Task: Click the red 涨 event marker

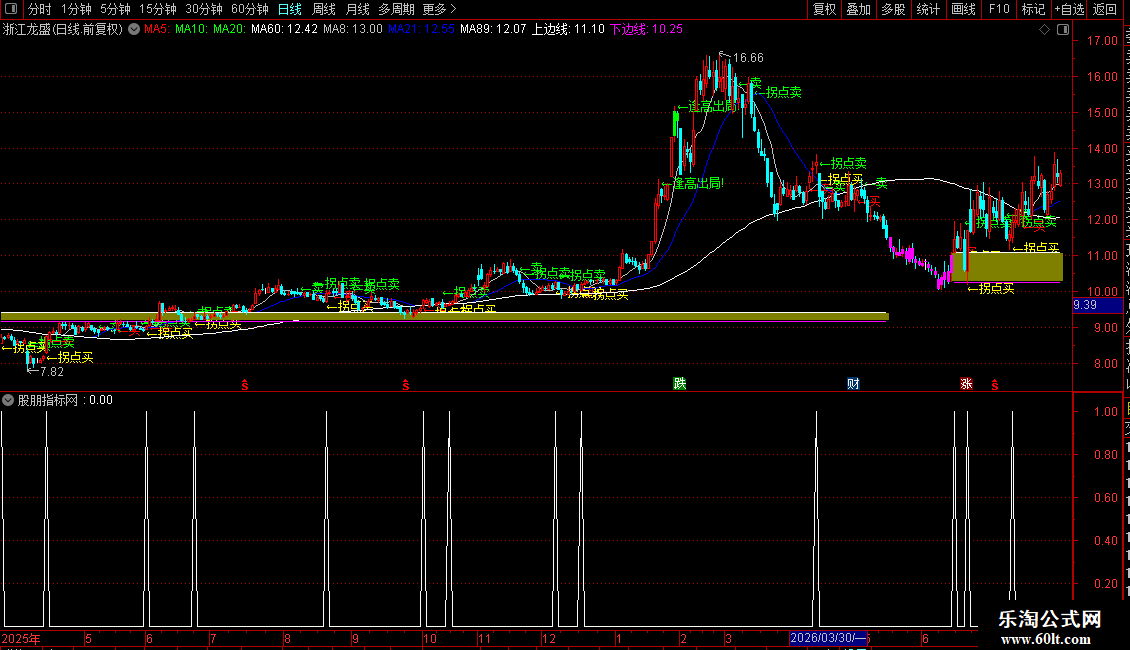Action: [x=966, y=383]
